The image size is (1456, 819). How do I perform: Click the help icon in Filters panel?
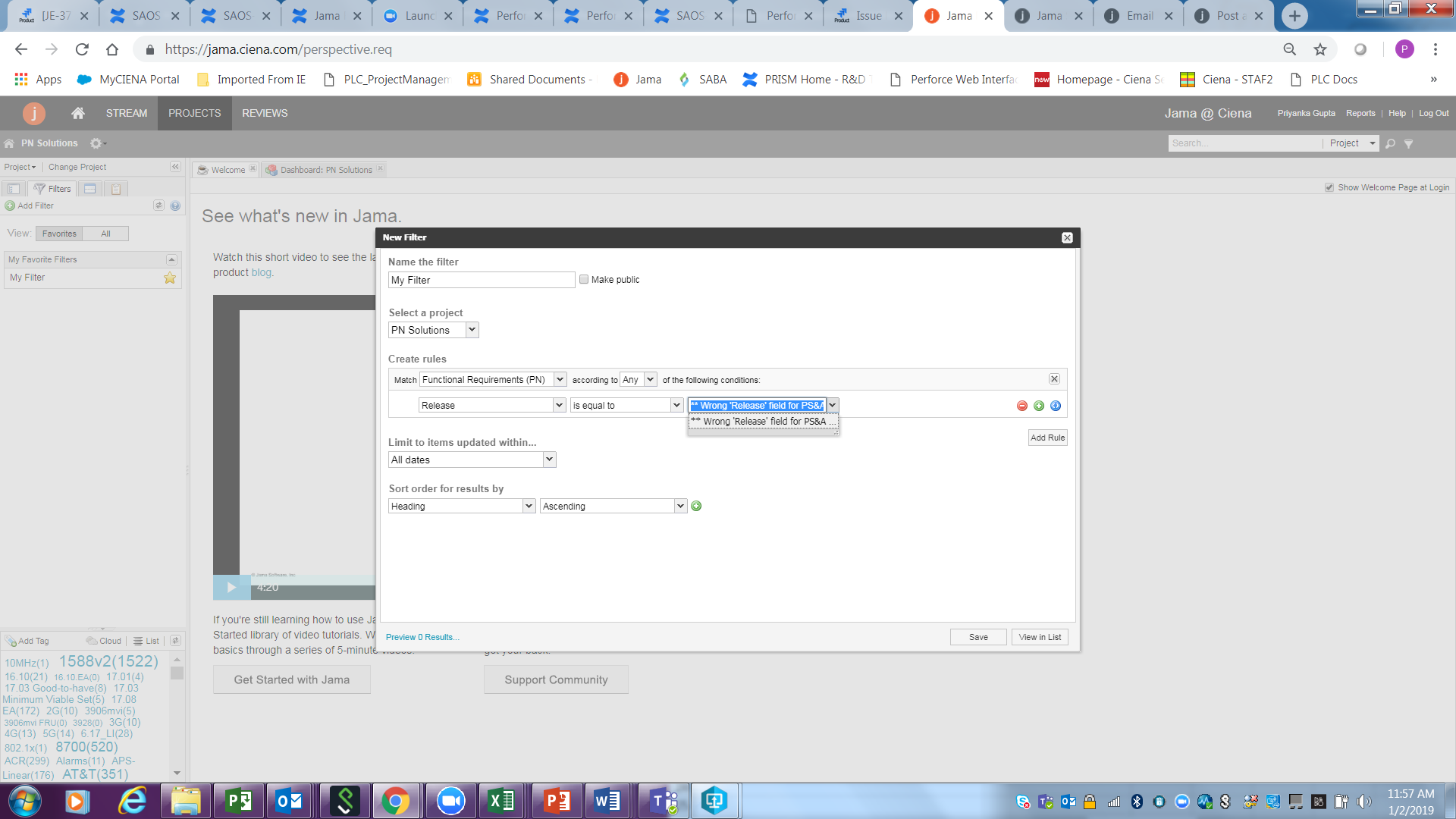tap(175, 206)
